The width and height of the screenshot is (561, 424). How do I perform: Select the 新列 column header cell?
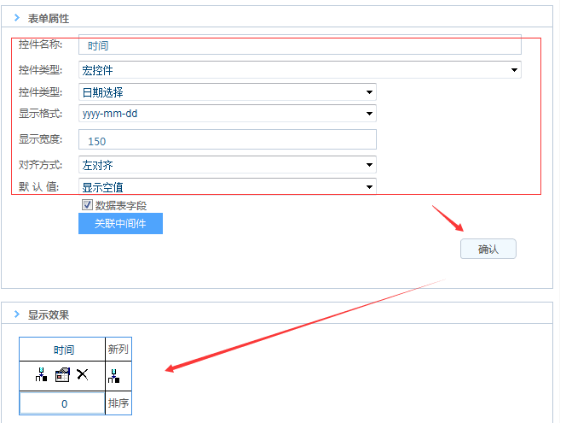pyautogui.click(x=118, y=349)
